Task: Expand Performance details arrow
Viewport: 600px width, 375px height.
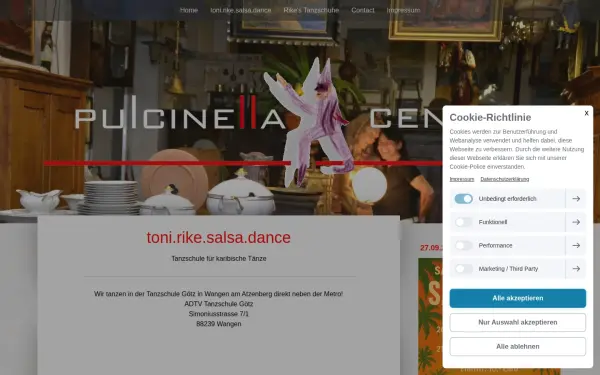Action: pos(576,245)
